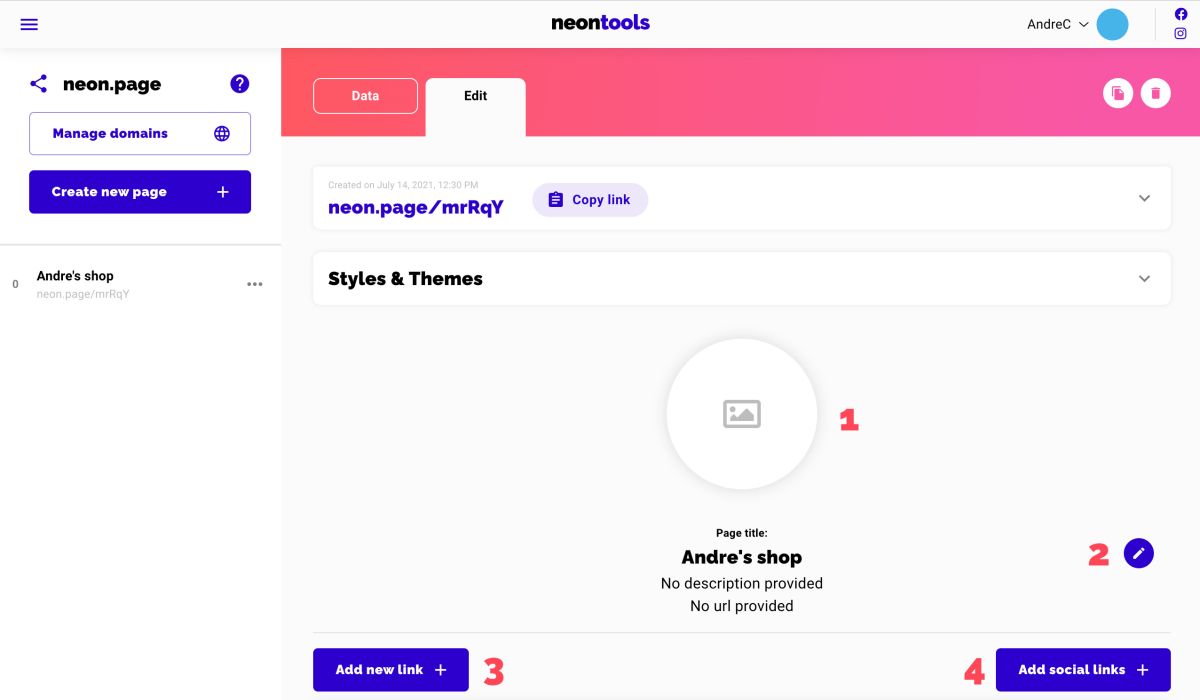Image resolution: width=1200 pixels, height=700 pixels.
Task: Upload a page image via the placeholder circle
Action: [x=741, y=413]
